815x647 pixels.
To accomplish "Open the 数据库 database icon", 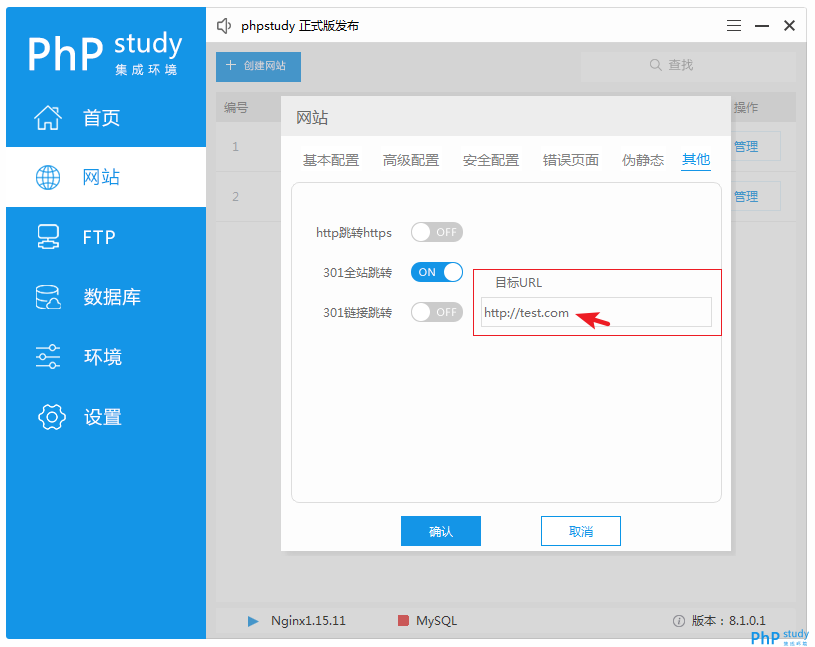I will click(x=48, y=297).
